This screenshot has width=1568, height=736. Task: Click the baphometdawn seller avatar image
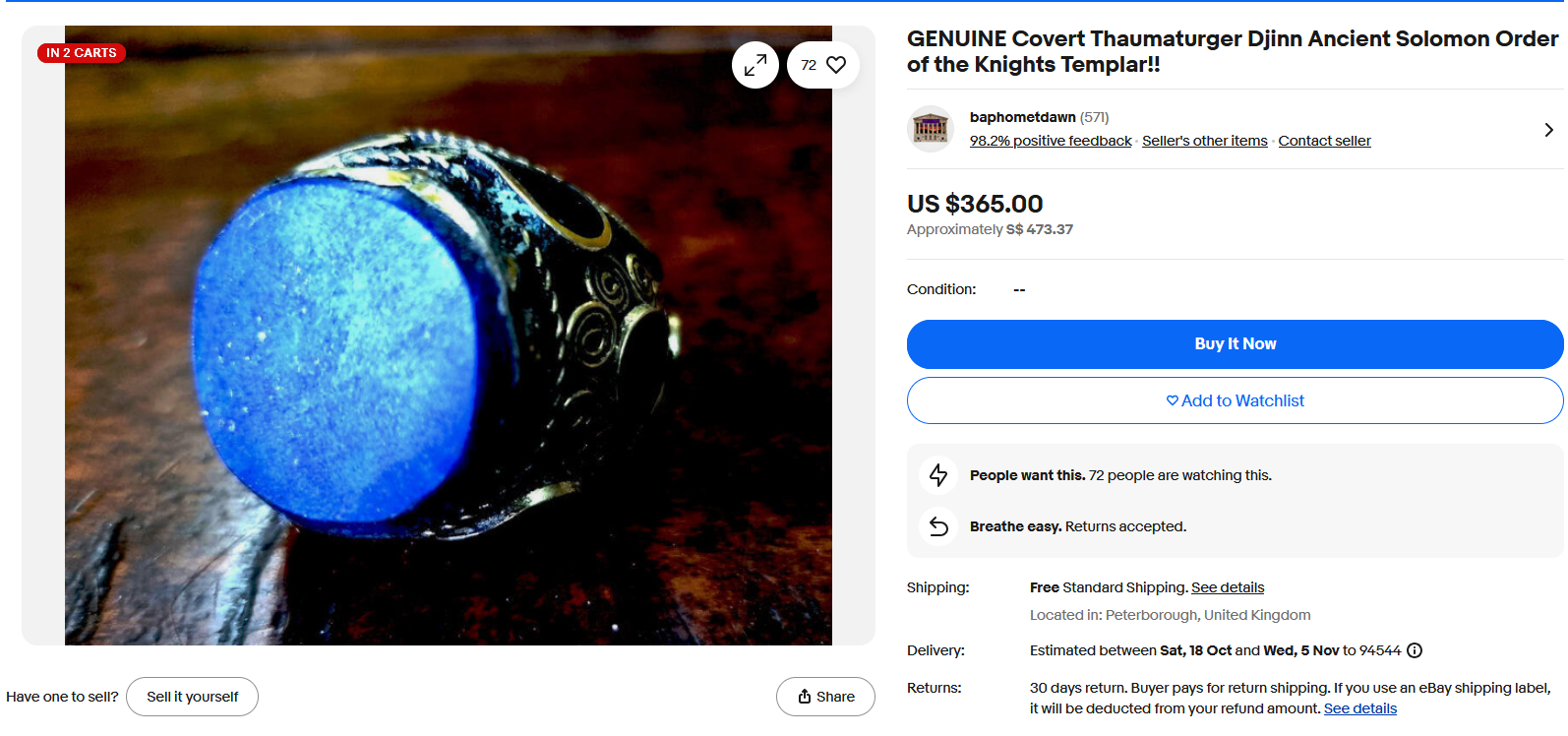pos(931,129)
